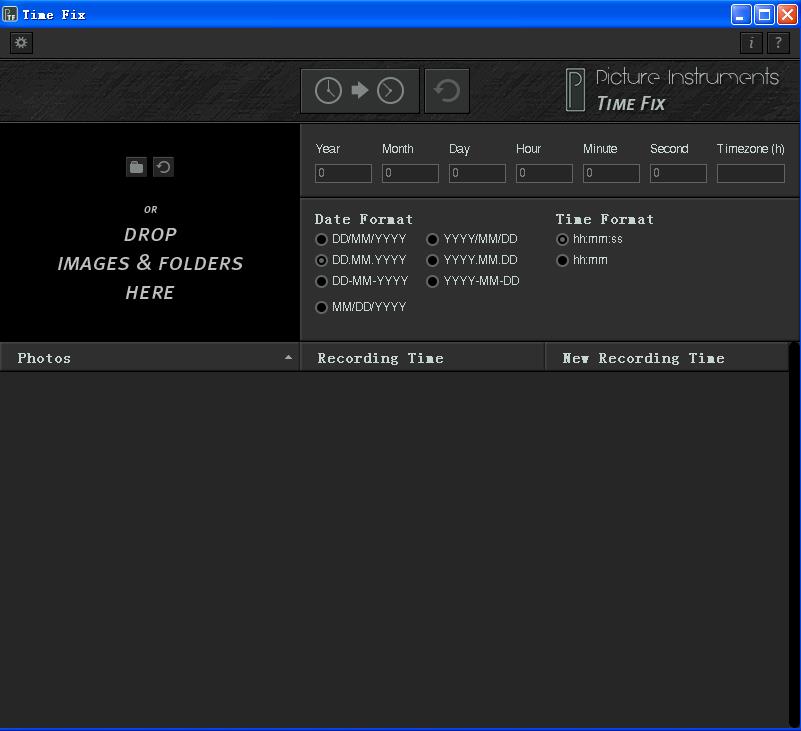Open help with the question mark icon
This screenshot has width=801, height=731.
click(778, 43)
